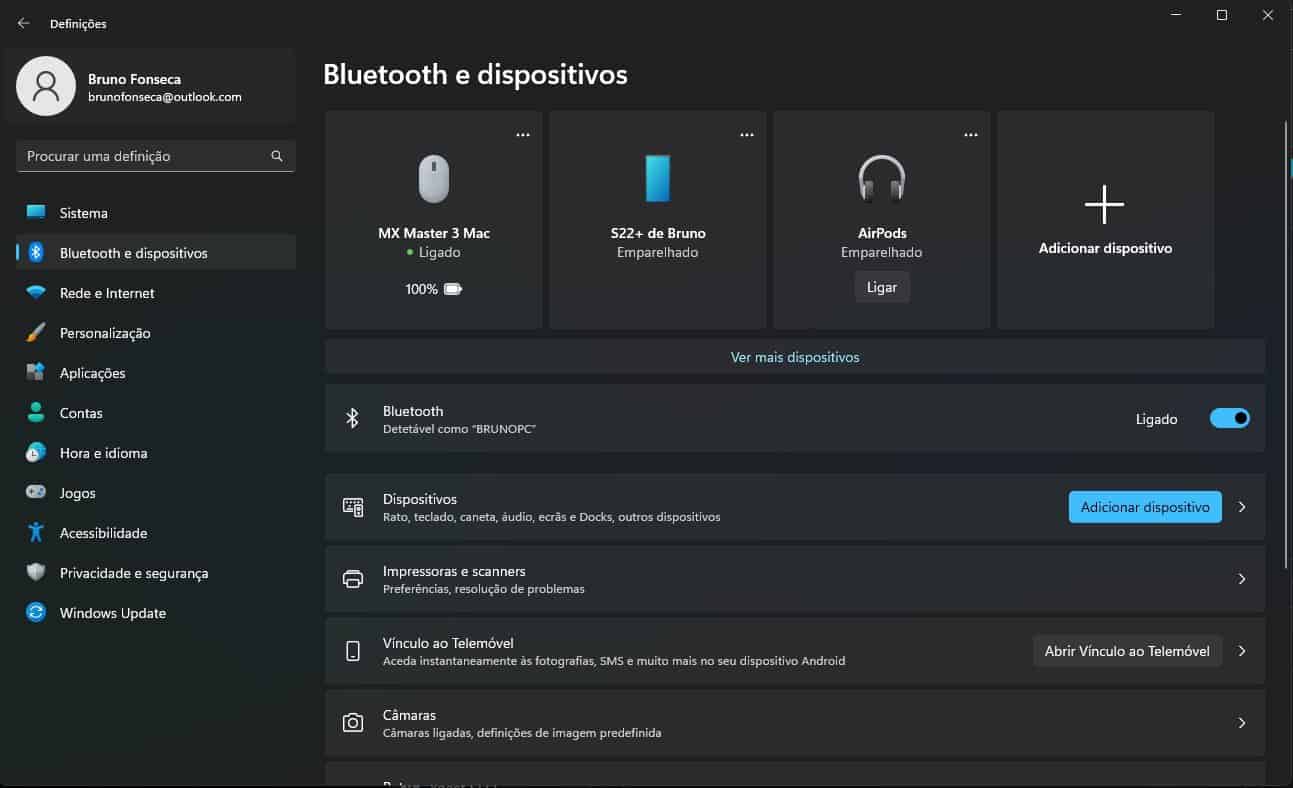Click Abrir Vínculo ao Telemóvel button
The height and width of the screenshot is (788, 1293).
click(x=1127, y=651)
